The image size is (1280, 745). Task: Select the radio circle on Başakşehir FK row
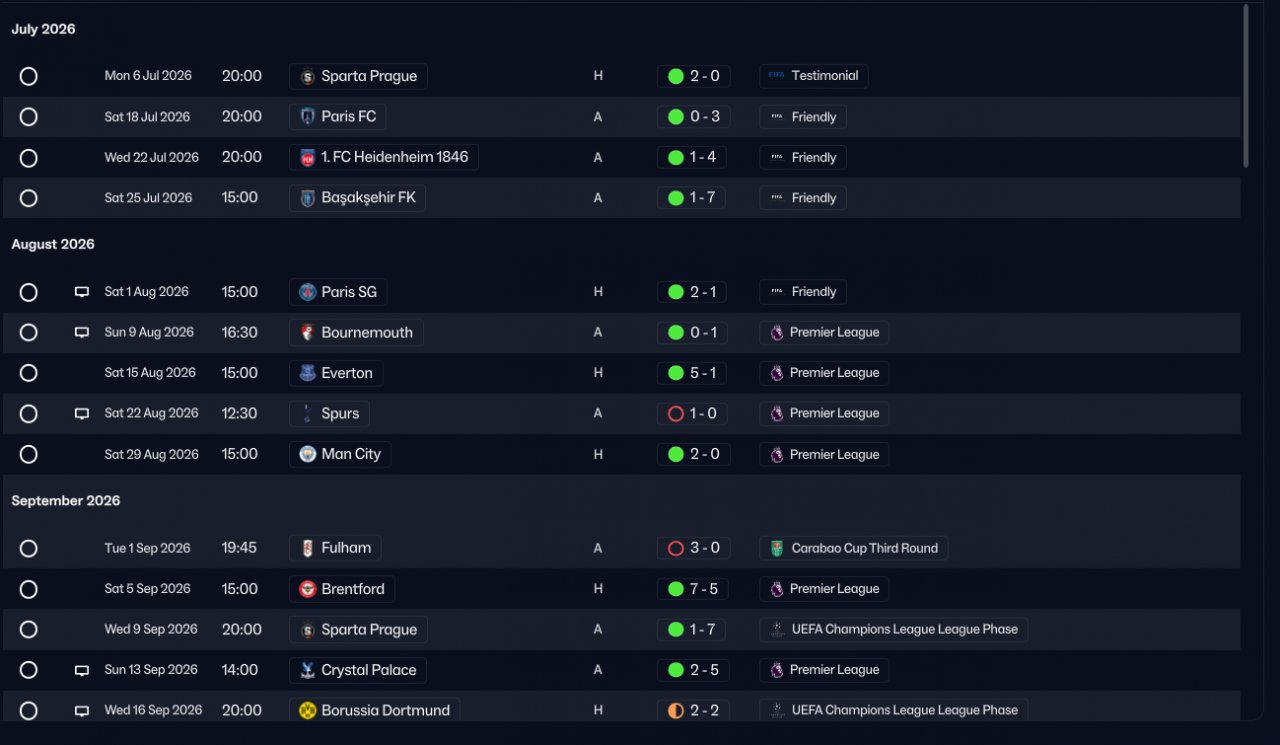29,198
